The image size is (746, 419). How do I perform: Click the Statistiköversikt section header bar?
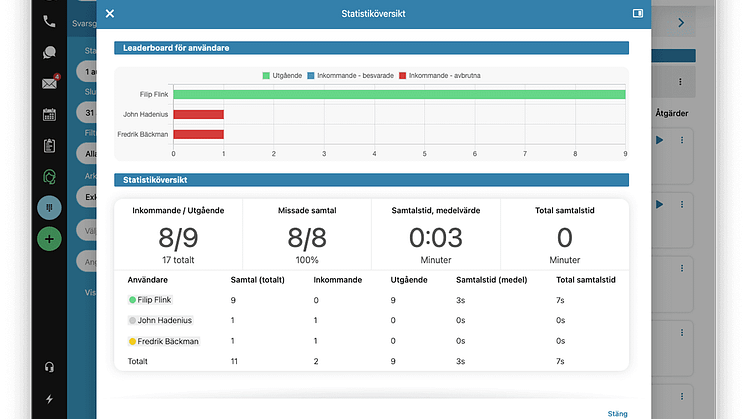(372, 180)
